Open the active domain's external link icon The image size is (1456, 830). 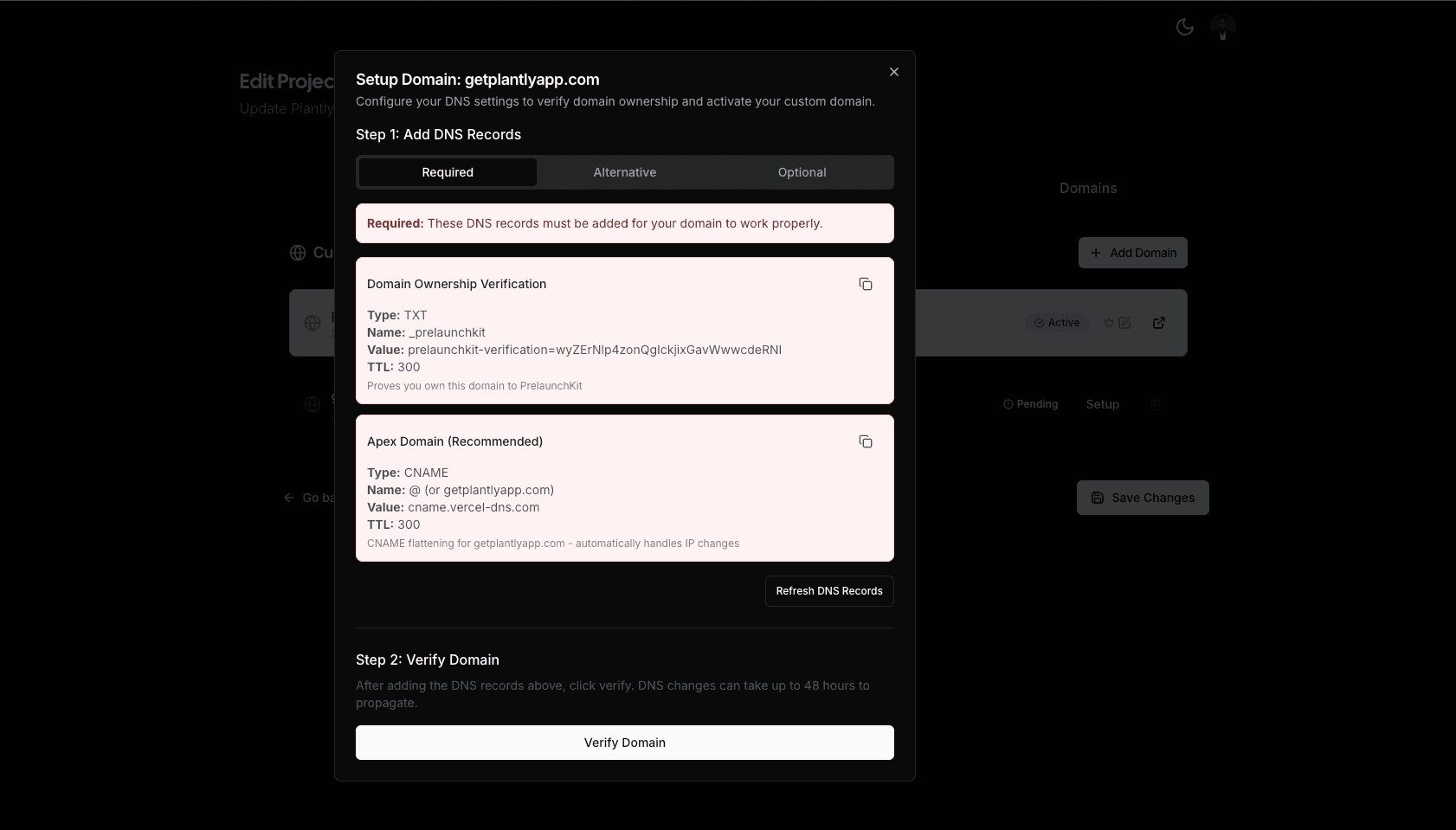point(1158,323)
